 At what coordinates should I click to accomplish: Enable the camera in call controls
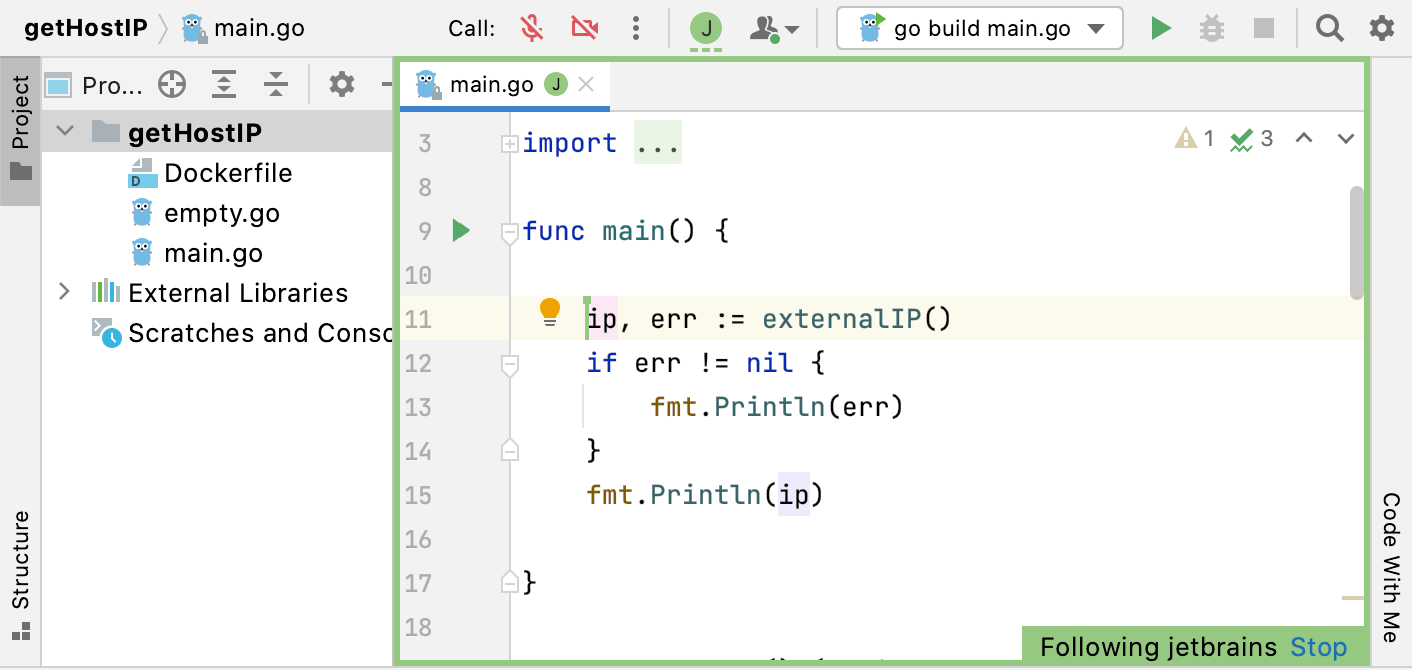[584, 29]
